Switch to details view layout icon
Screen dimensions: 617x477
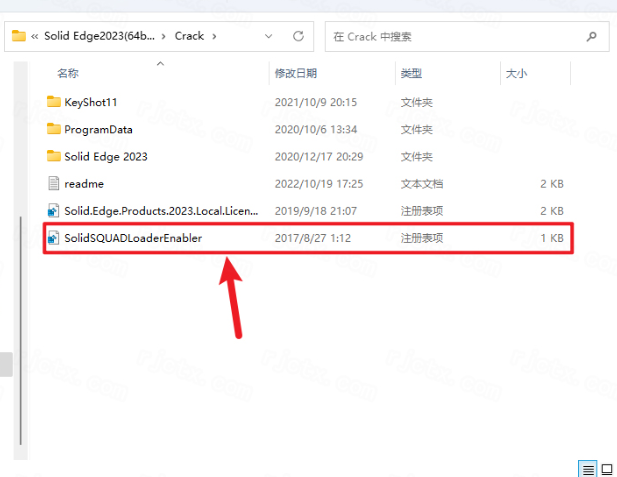pos(585,468)
